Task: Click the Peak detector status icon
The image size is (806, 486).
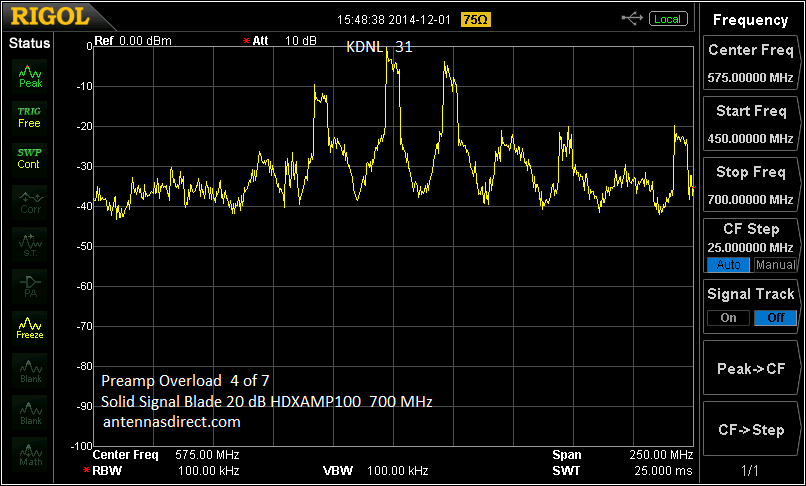Action: click(x=30, y=78)
